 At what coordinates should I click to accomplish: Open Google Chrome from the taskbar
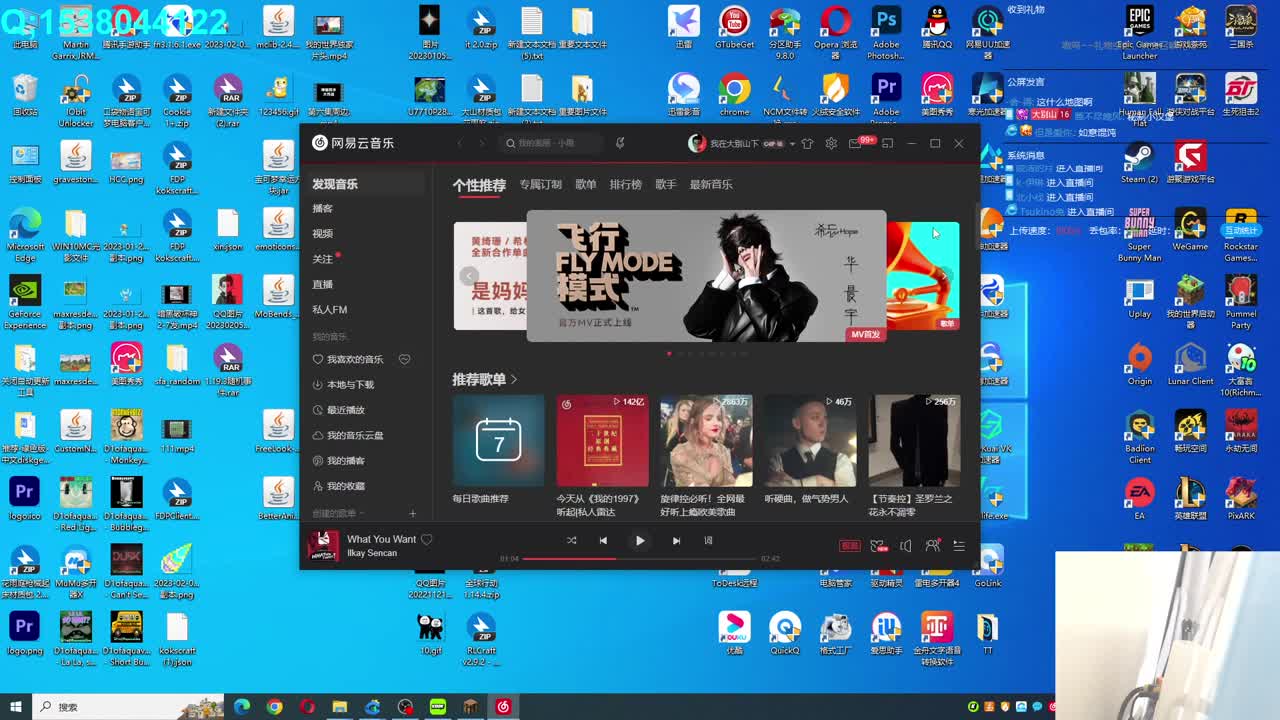(275, 707)
